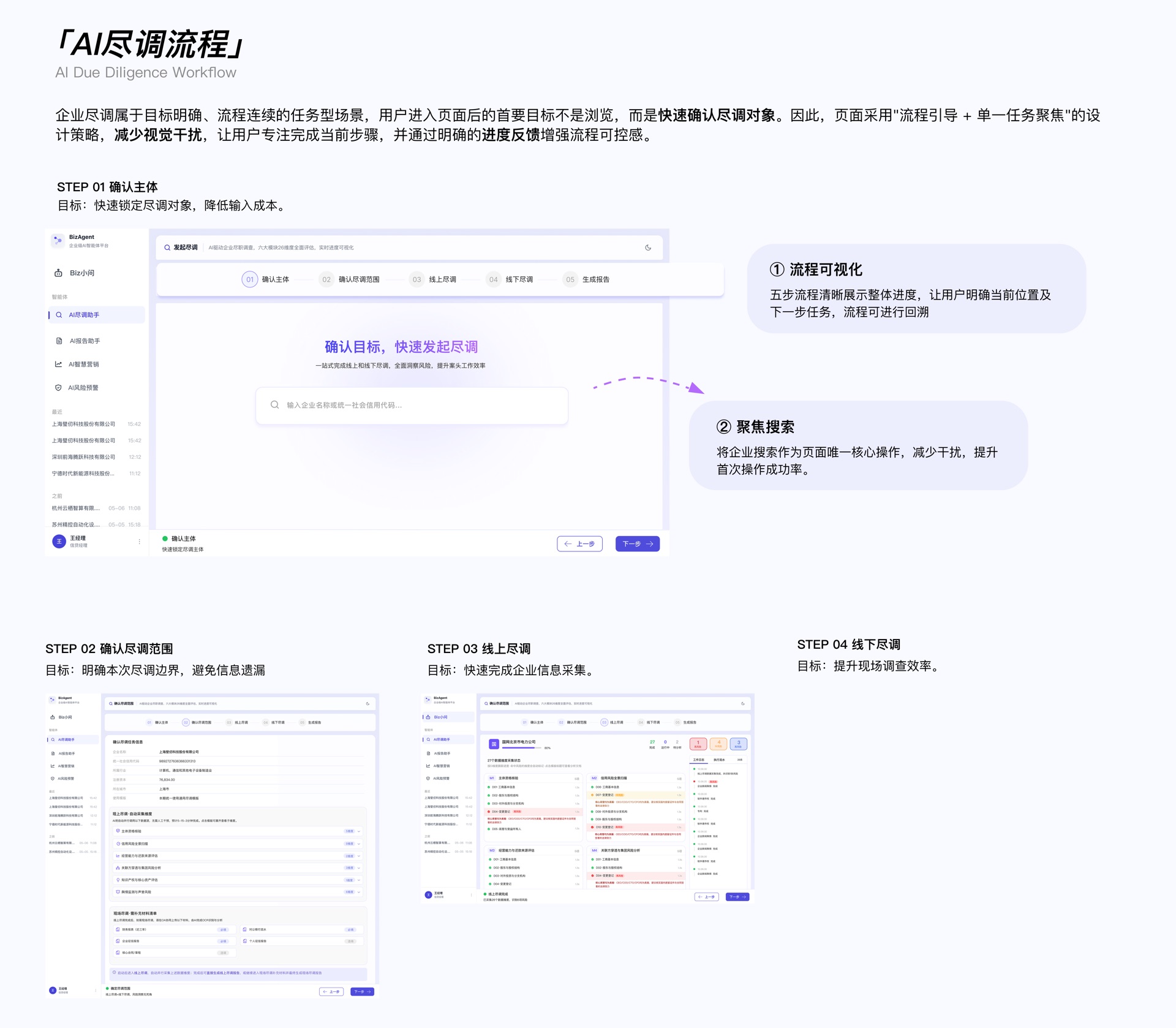Select the 02 step circle in Step 02 mockup
Image resolution: width=1176 pixels, height=1028 pixels.
click(x=186, y=723)
